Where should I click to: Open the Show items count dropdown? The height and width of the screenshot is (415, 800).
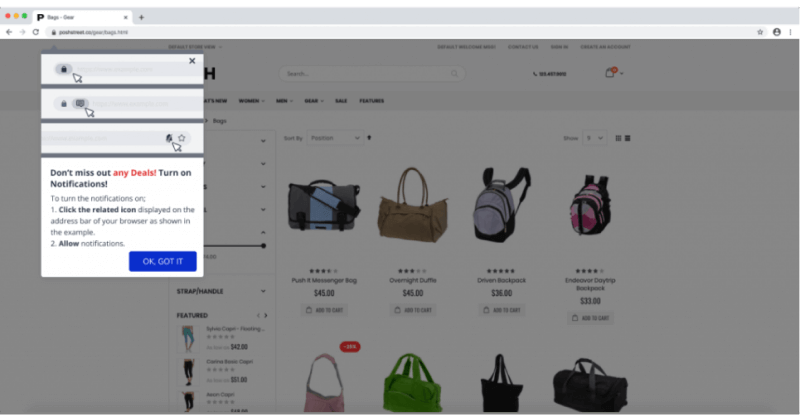pyautogui.click(x=594, y=138)
